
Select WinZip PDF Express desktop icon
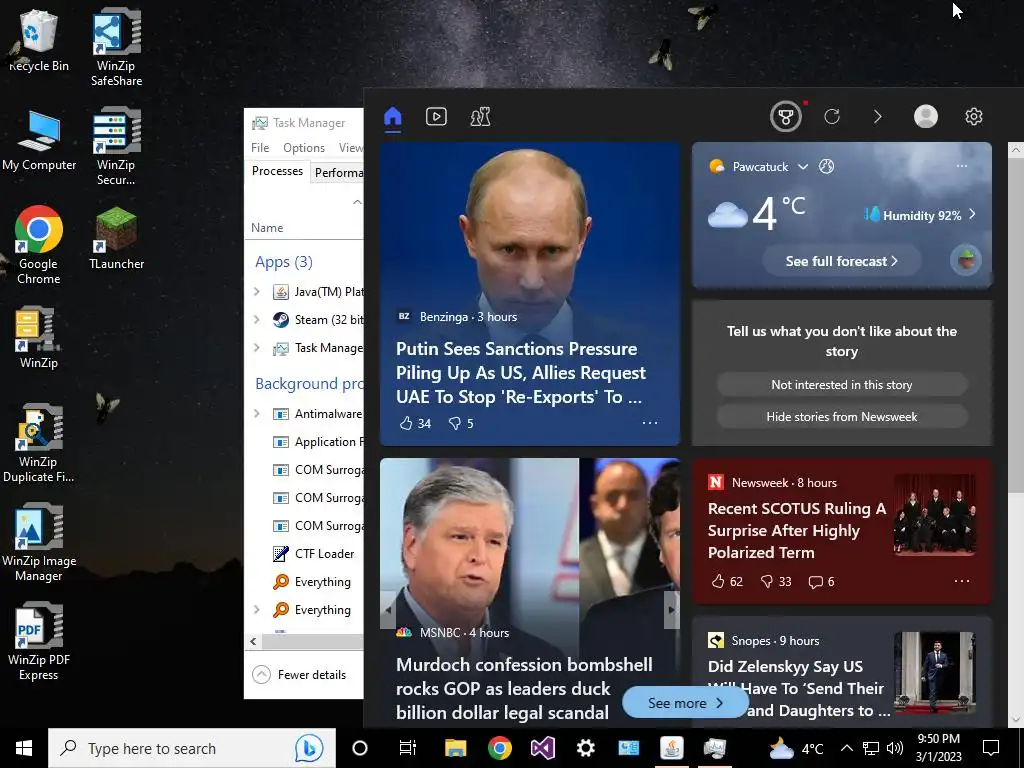click(x=39, y=642)
